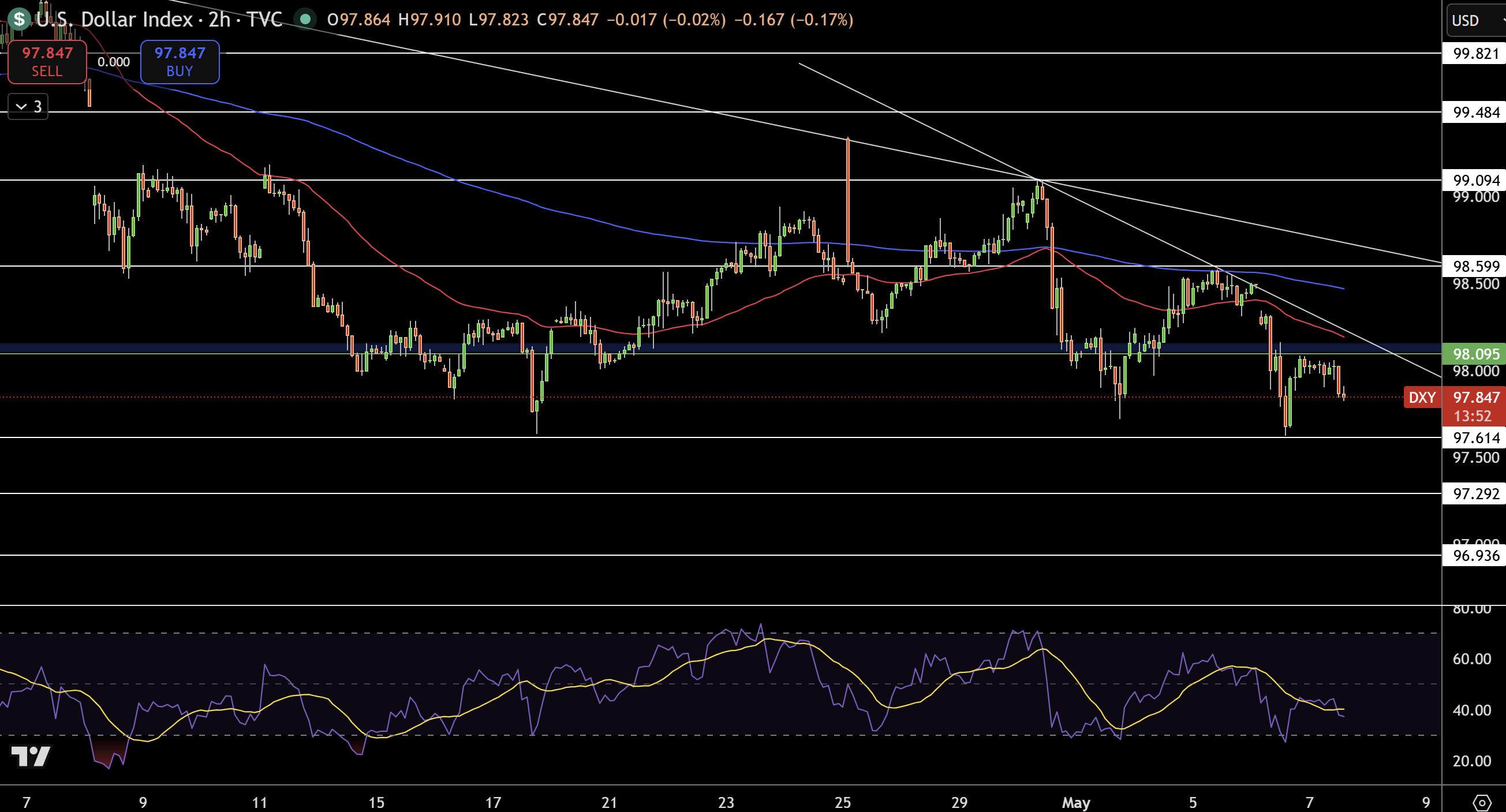Click the green 98.095 price label
1506x812 pixels.
pyautogui.click(x=1475, y=354)
